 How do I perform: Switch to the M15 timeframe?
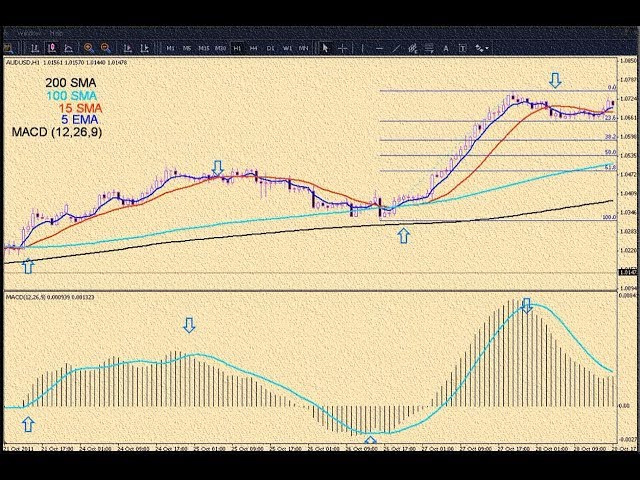click(x=203, y=47)
